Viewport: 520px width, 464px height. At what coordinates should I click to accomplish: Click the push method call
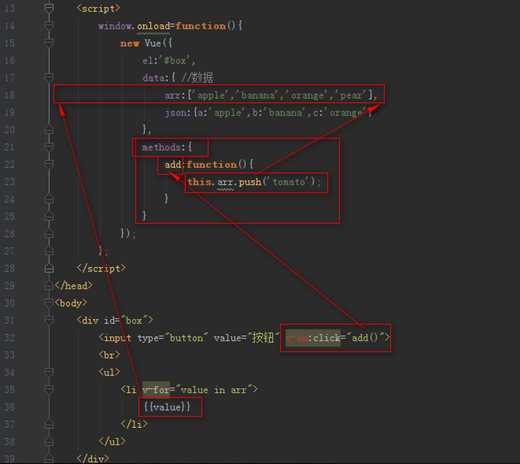point(250,182)
